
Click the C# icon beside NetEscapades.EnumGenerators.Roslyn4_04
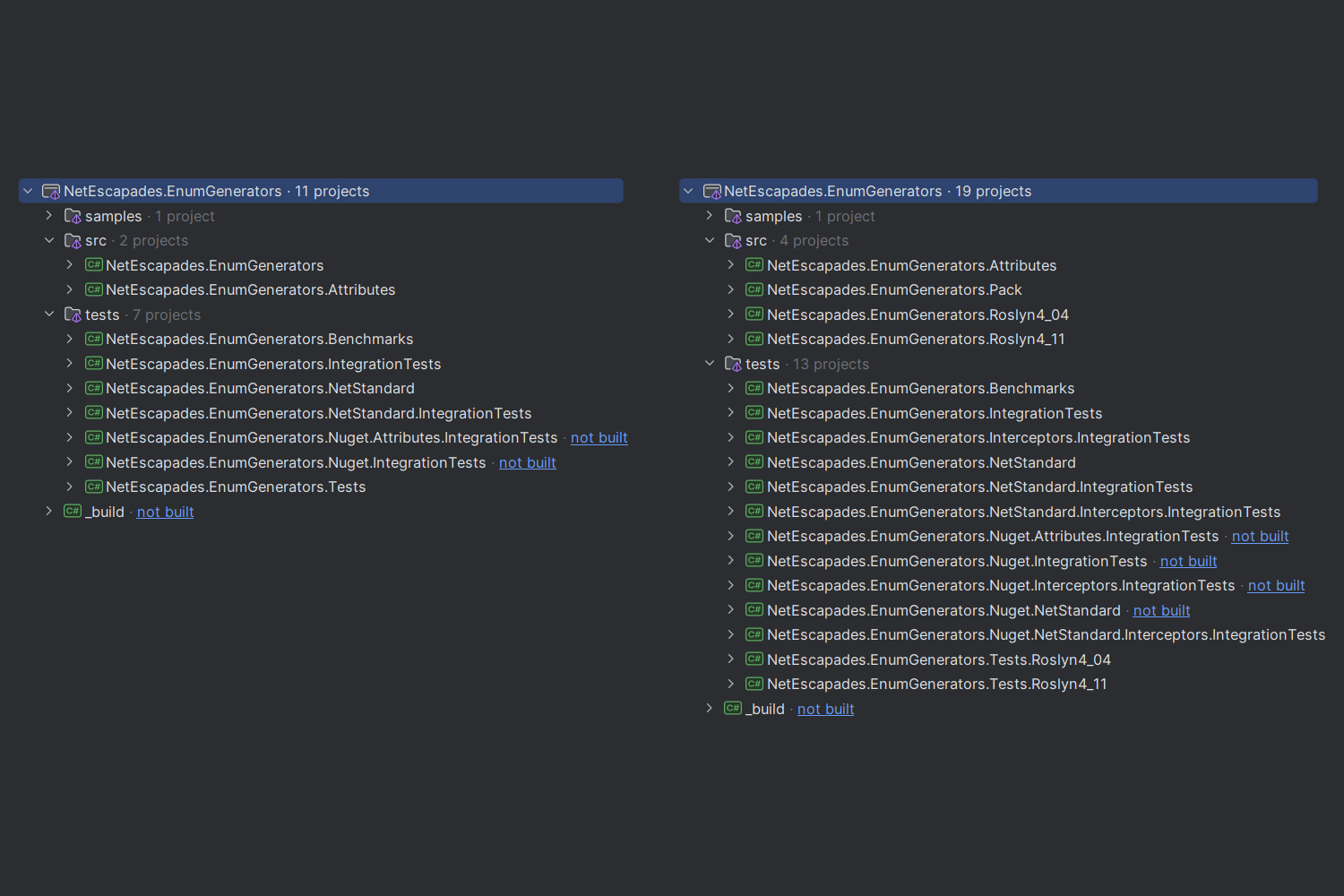754,314
